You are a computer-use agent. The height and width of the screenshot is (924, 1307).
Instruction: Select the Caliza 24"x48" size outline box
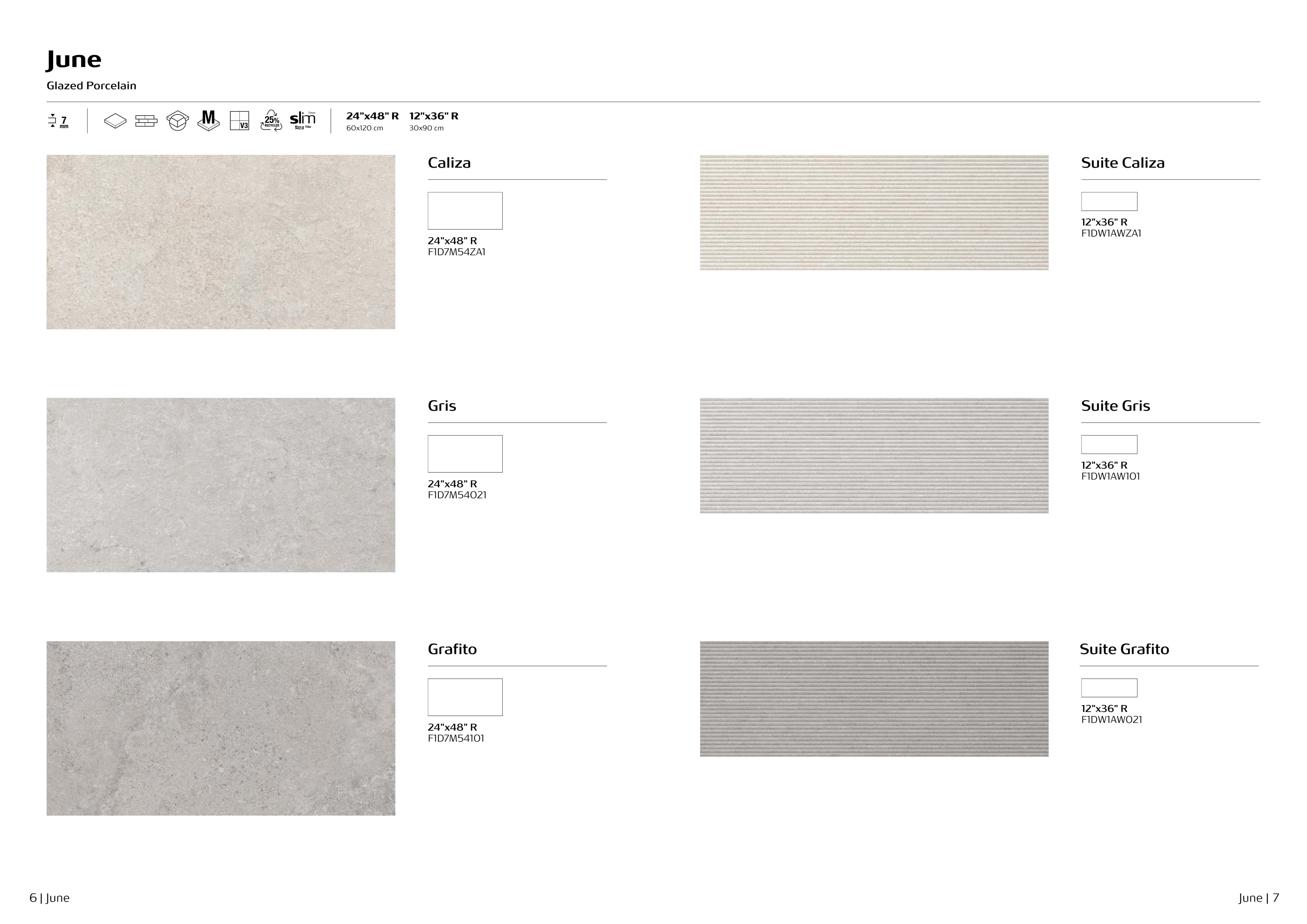(x=465, y=211)
